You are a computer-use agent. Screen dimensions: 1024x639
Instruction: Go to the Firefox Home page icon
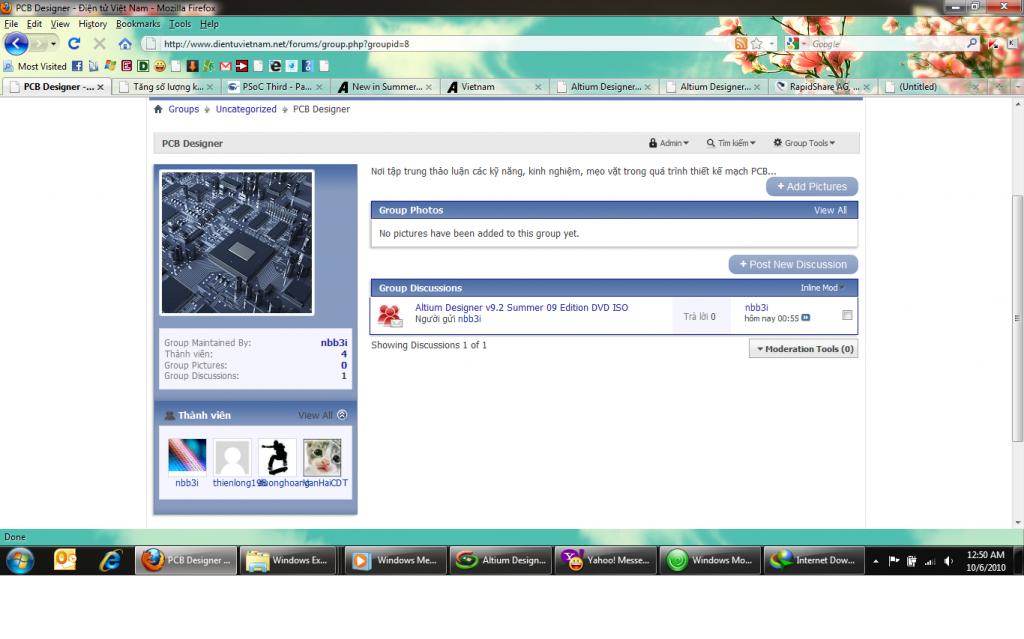(125, 44)
